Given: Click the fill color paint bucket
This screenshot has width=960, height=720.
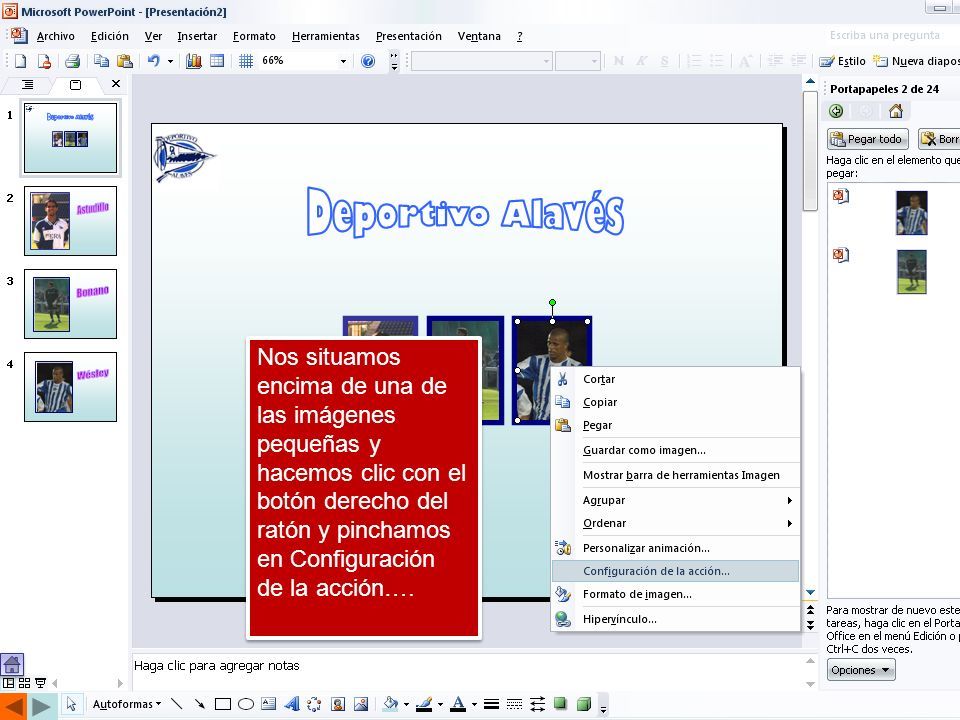Looking at the screenshot, I should point(391,704).
